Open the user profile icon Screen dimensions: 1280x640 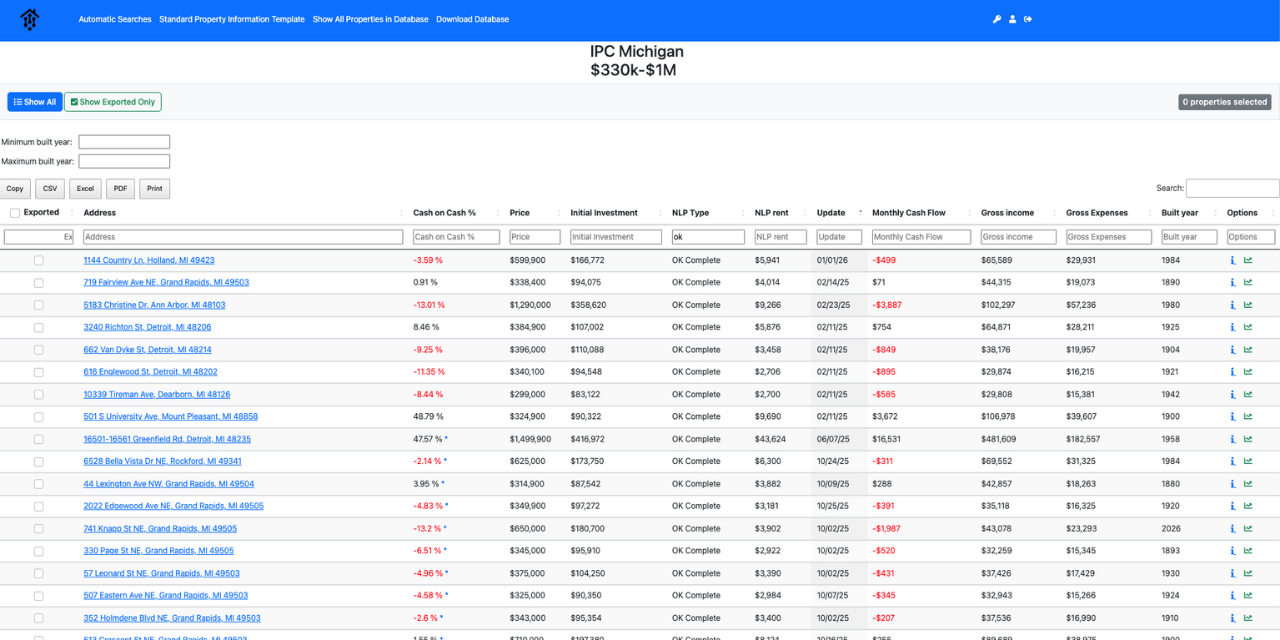click(1012, 19)
